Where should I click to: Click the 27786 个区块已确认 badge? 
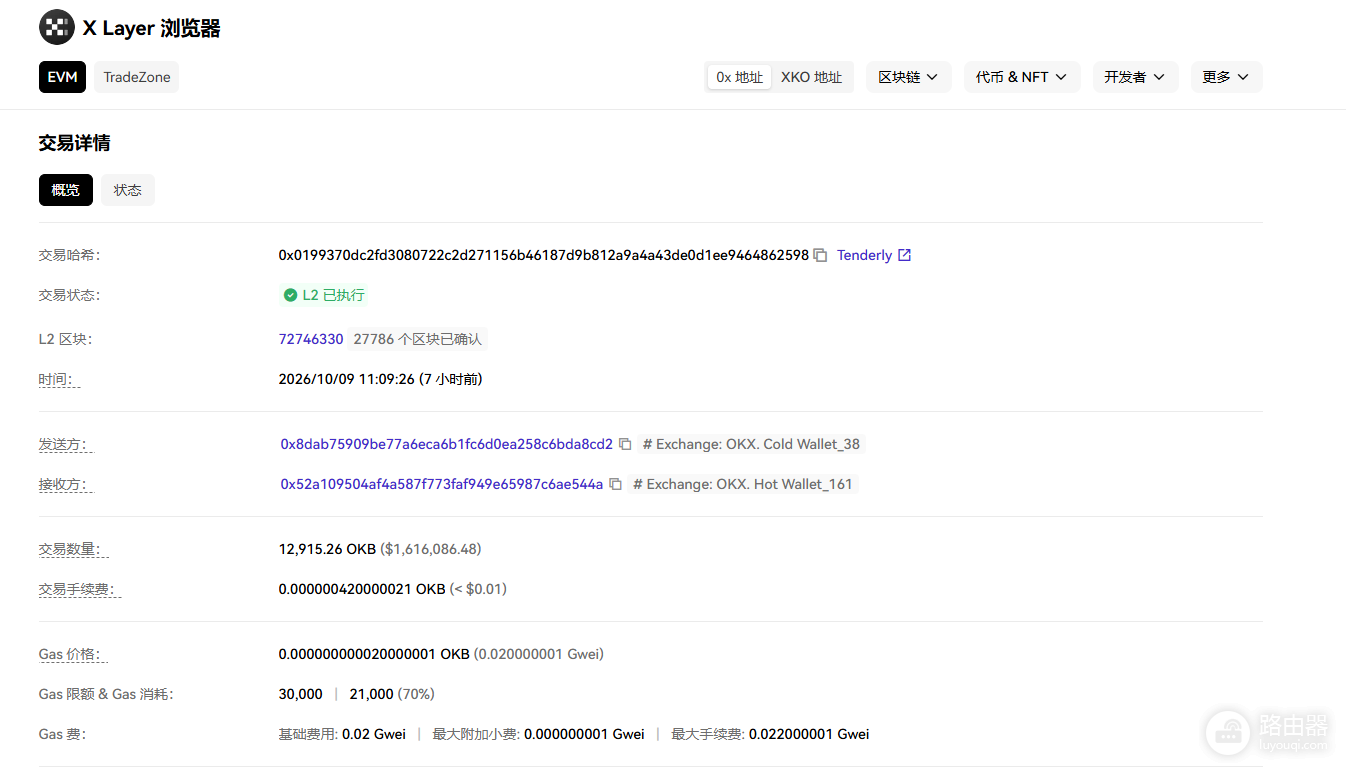pyautogui.click(x=418, y=339)
